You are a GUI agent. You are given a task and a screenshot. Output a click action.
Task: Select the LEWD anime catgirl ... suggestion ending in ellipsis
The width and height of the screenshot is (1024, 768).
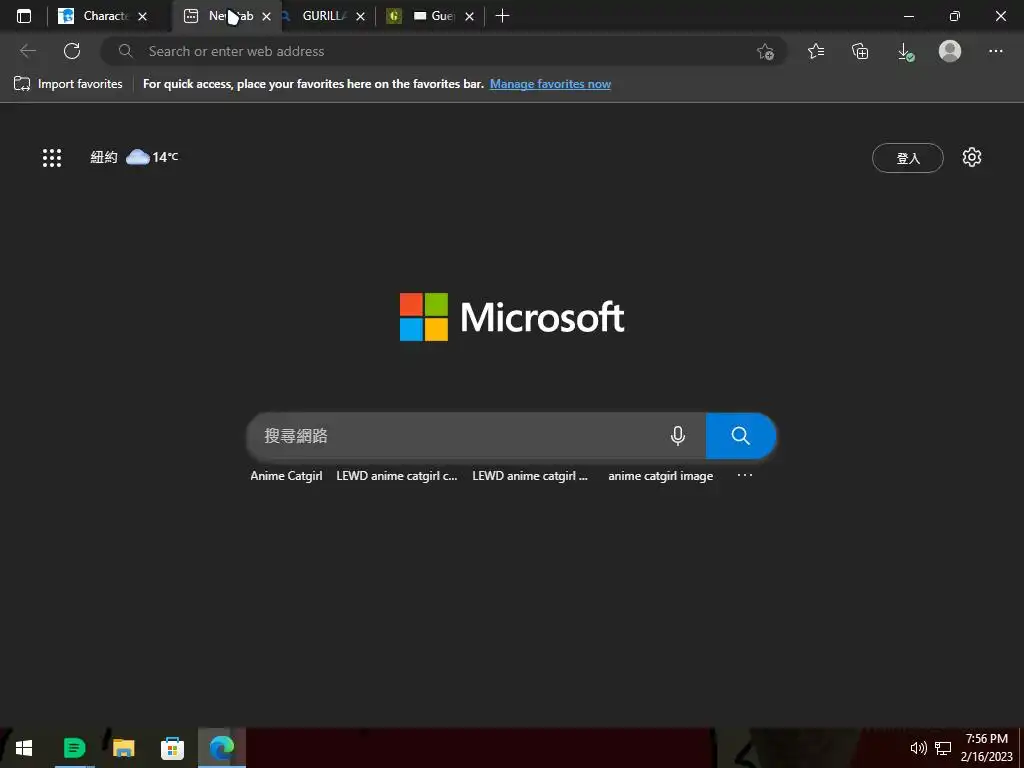[530, 476]
